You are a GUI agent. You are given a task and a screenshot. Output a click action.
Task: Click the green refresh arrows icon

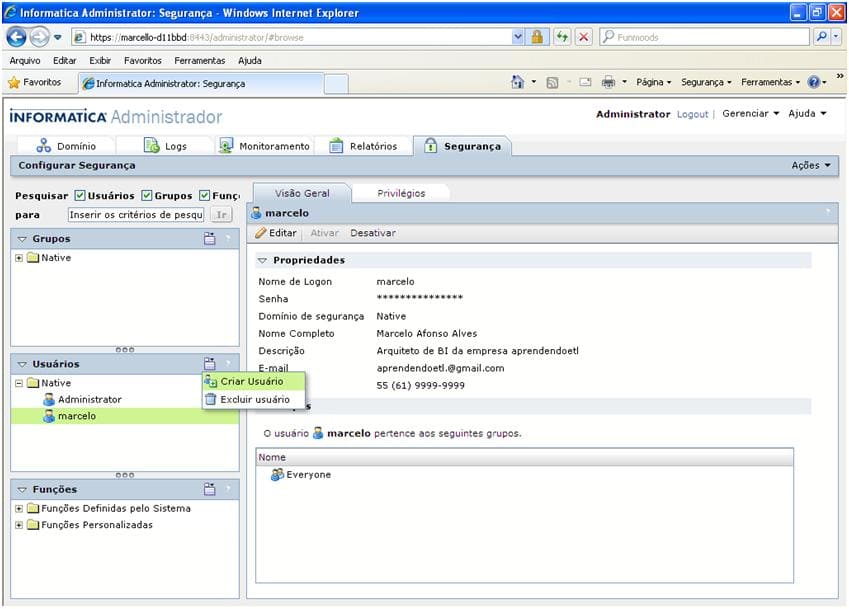562,37
